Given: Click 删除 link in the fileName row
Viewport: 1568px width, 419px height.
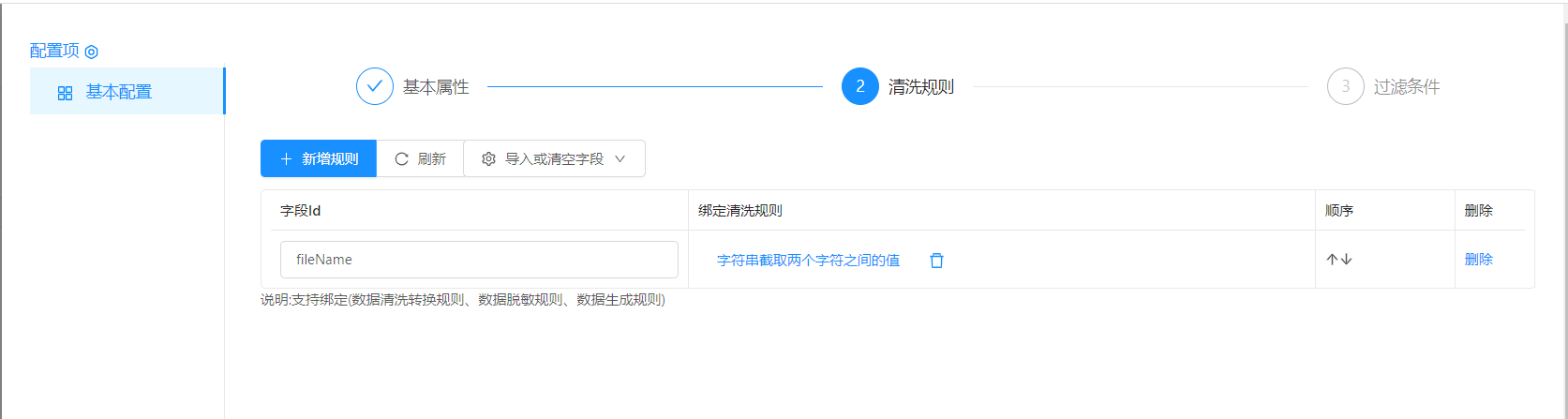Looking at the screenshot, I should point(1478,260).
